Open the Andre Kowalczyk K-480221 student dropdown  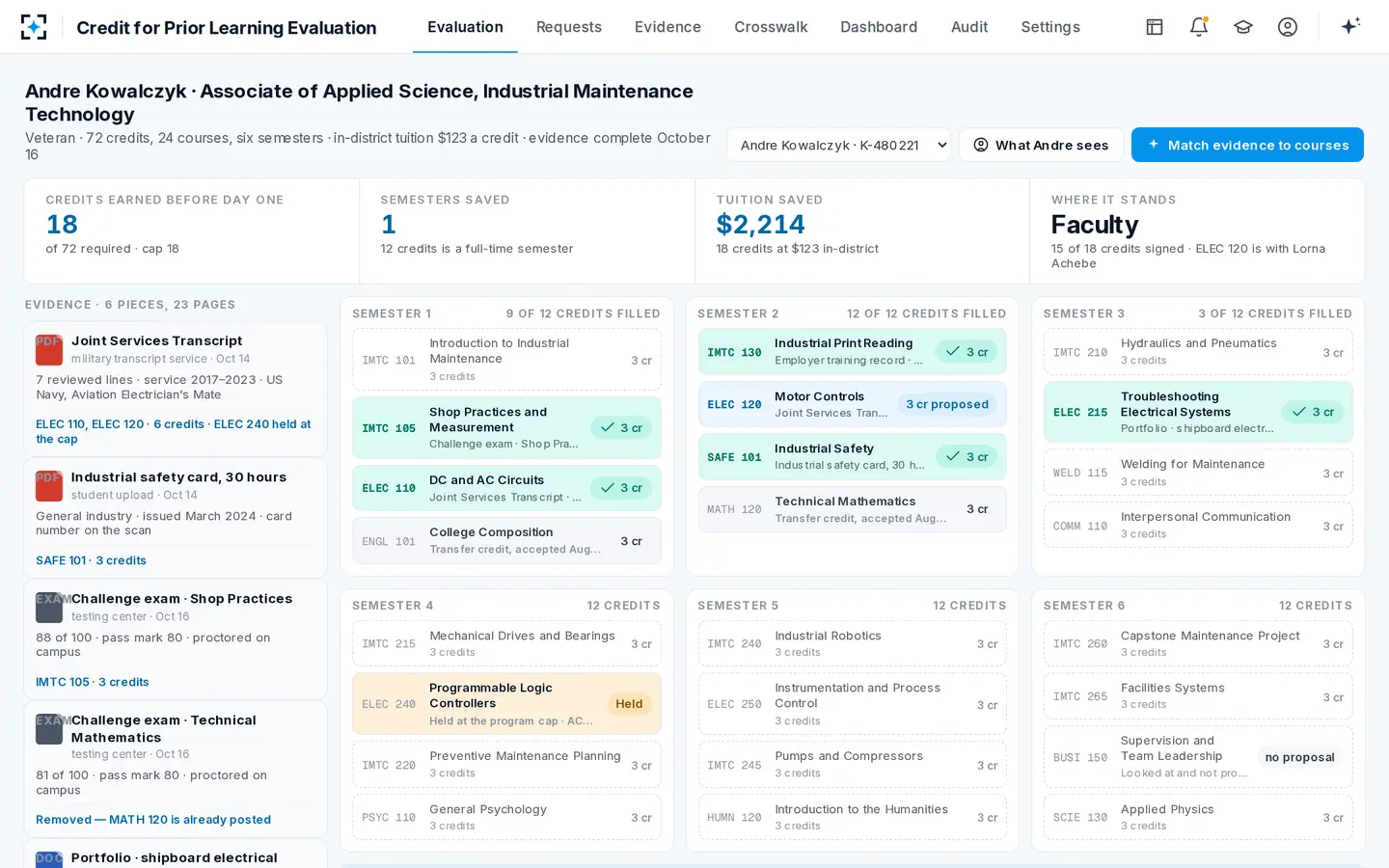point(839,145)
